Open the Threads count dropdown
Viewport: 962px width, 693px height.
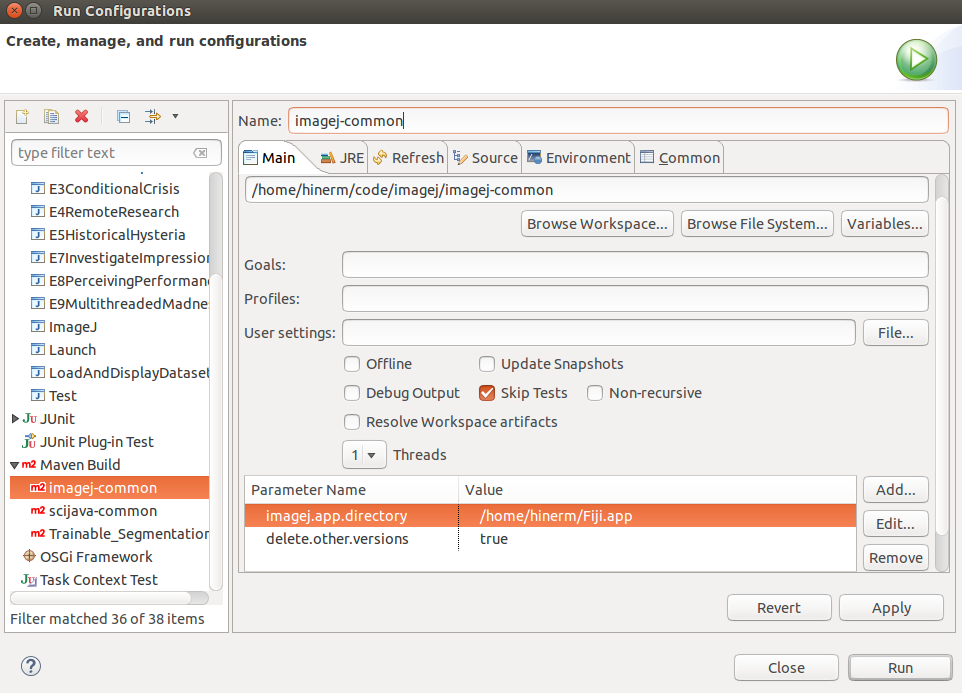[364, 455]
